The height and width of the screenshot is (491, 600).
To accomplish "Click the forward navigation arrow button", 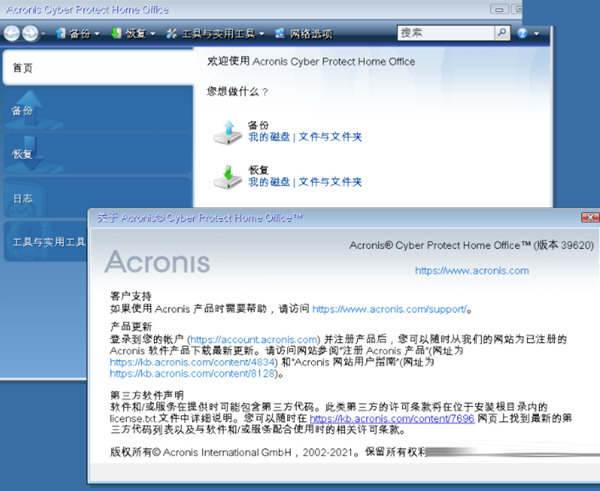I will (x=31, y=33).
